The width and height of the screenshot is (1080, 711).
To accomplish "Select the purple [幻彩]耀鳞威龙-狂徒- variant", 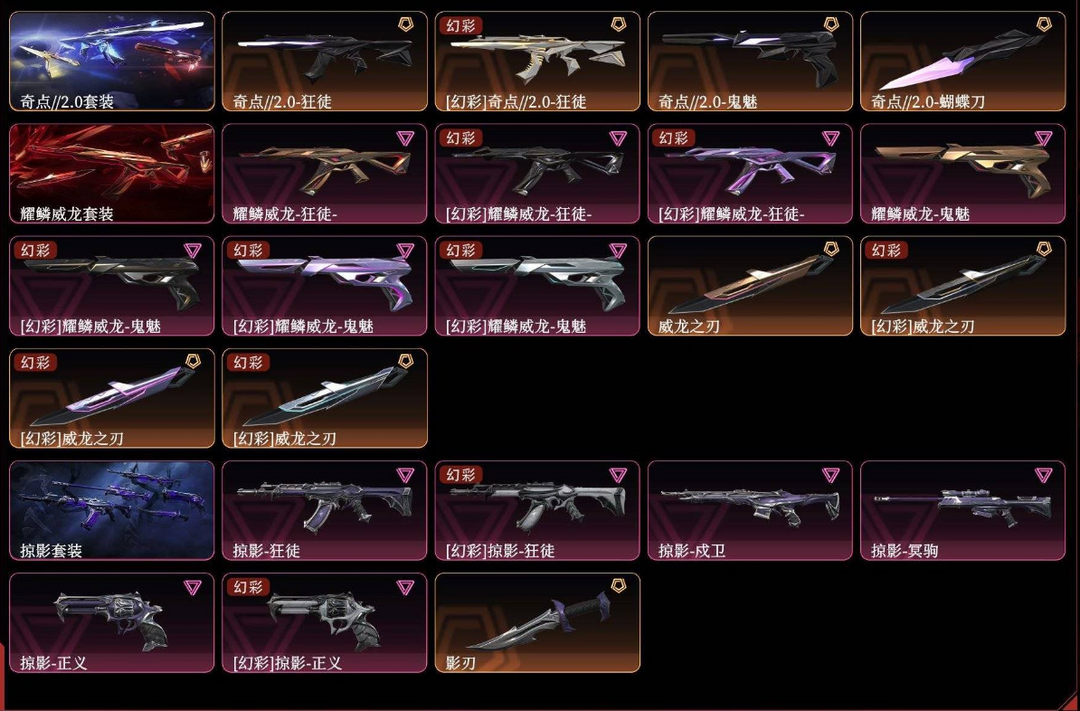I will coord(750,174).
